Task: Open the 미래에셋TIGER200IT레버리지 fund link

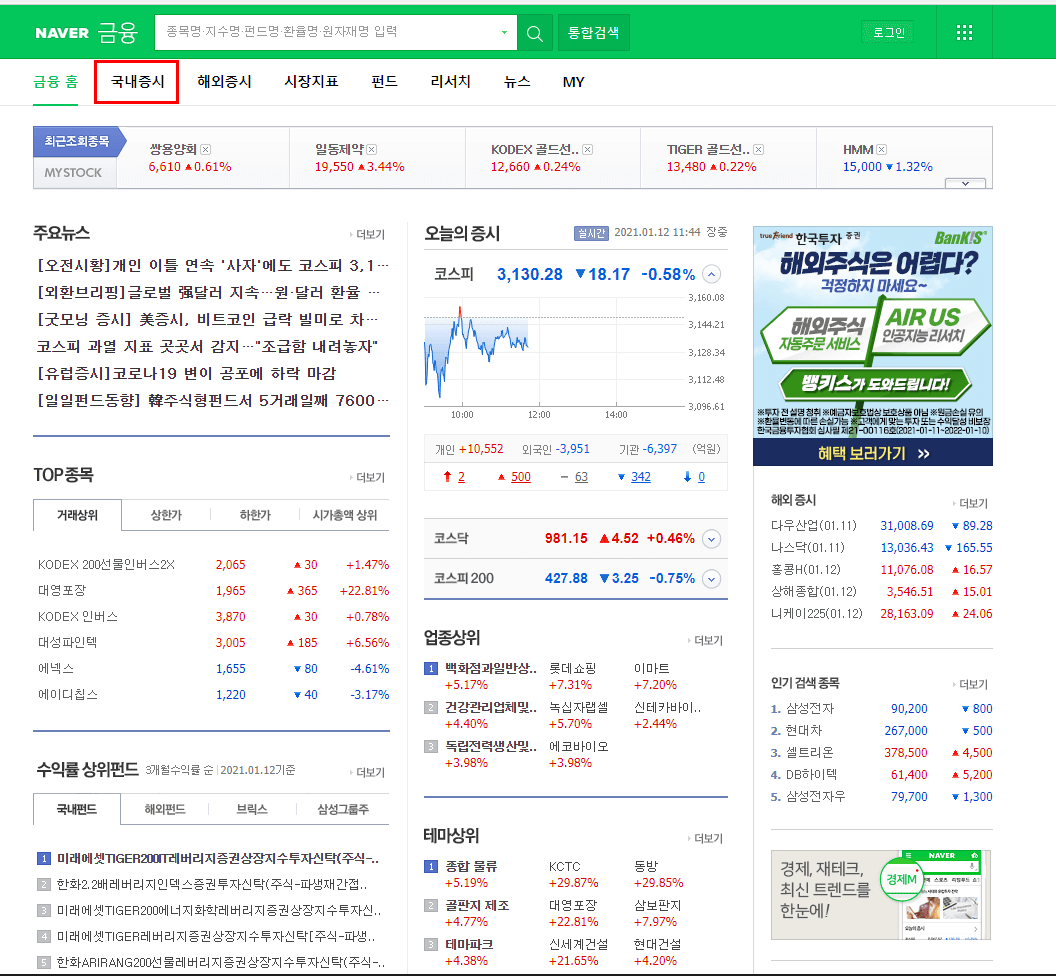Action: 218,859
